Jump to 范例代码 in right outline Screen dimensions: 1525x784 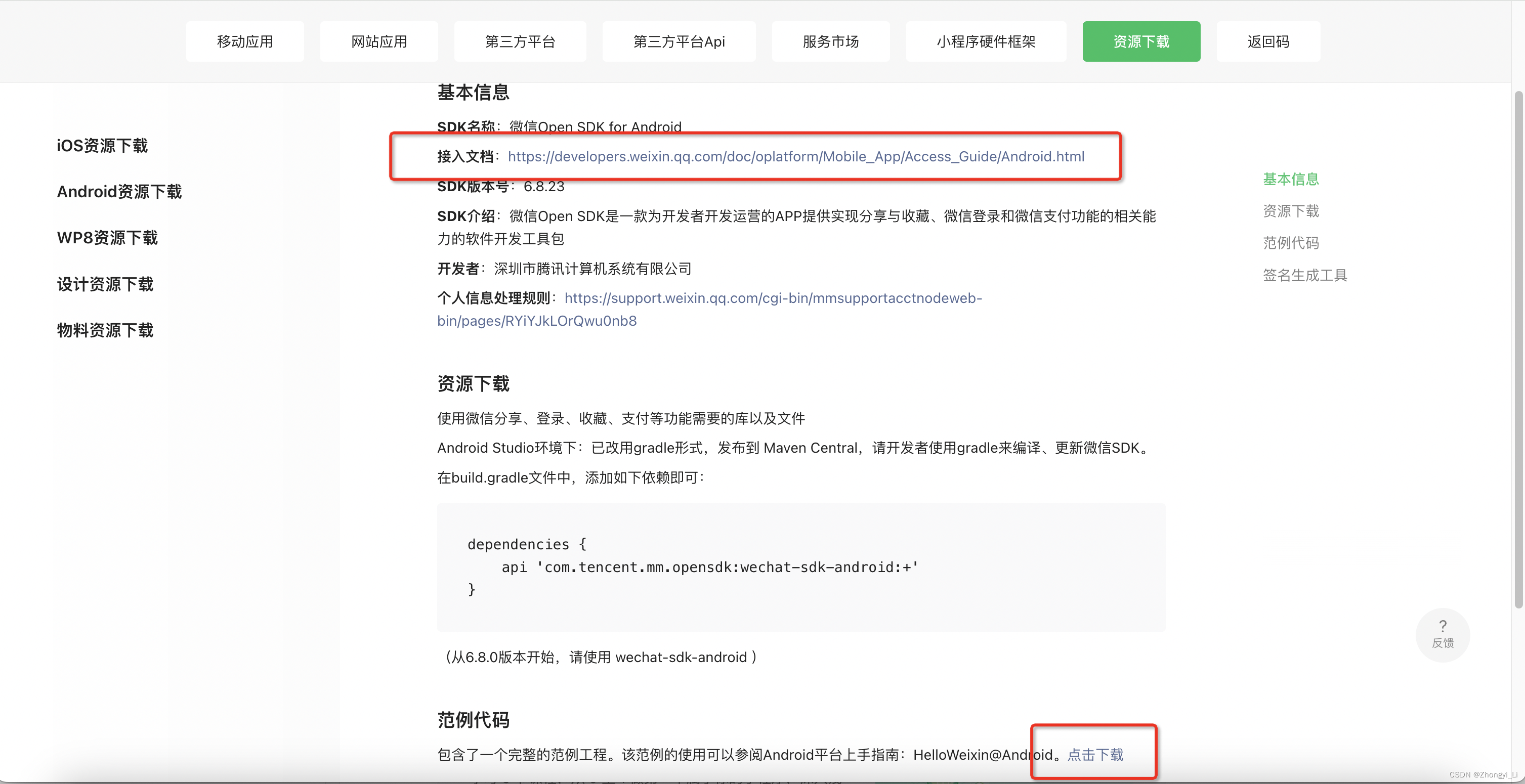[1291, 243]
